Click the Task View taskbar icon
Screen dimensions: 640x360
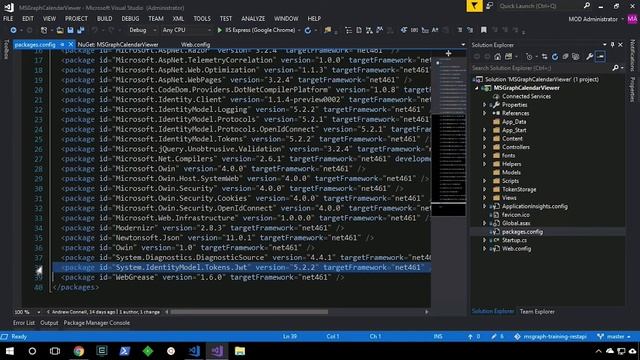55,351
